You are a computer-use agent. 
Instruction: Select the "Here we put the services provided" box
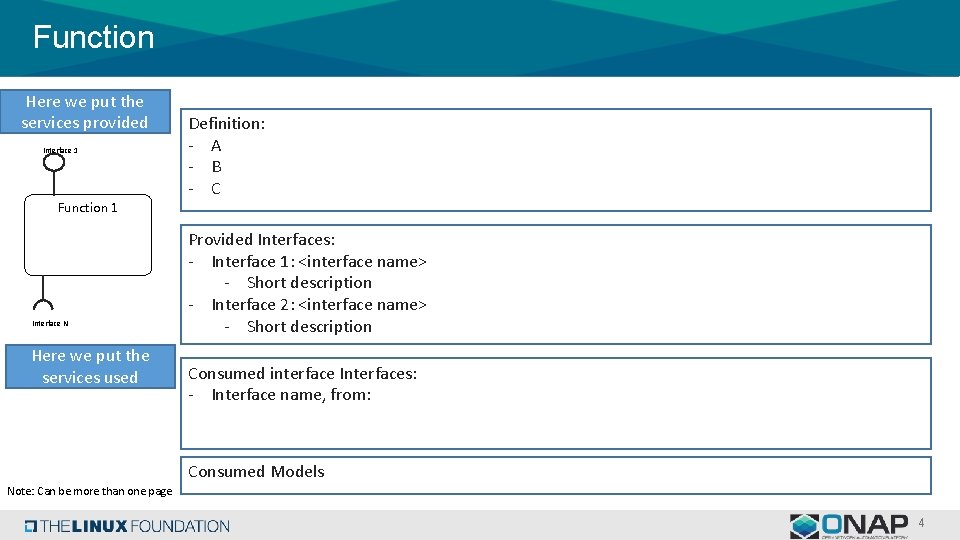(85, 111)
